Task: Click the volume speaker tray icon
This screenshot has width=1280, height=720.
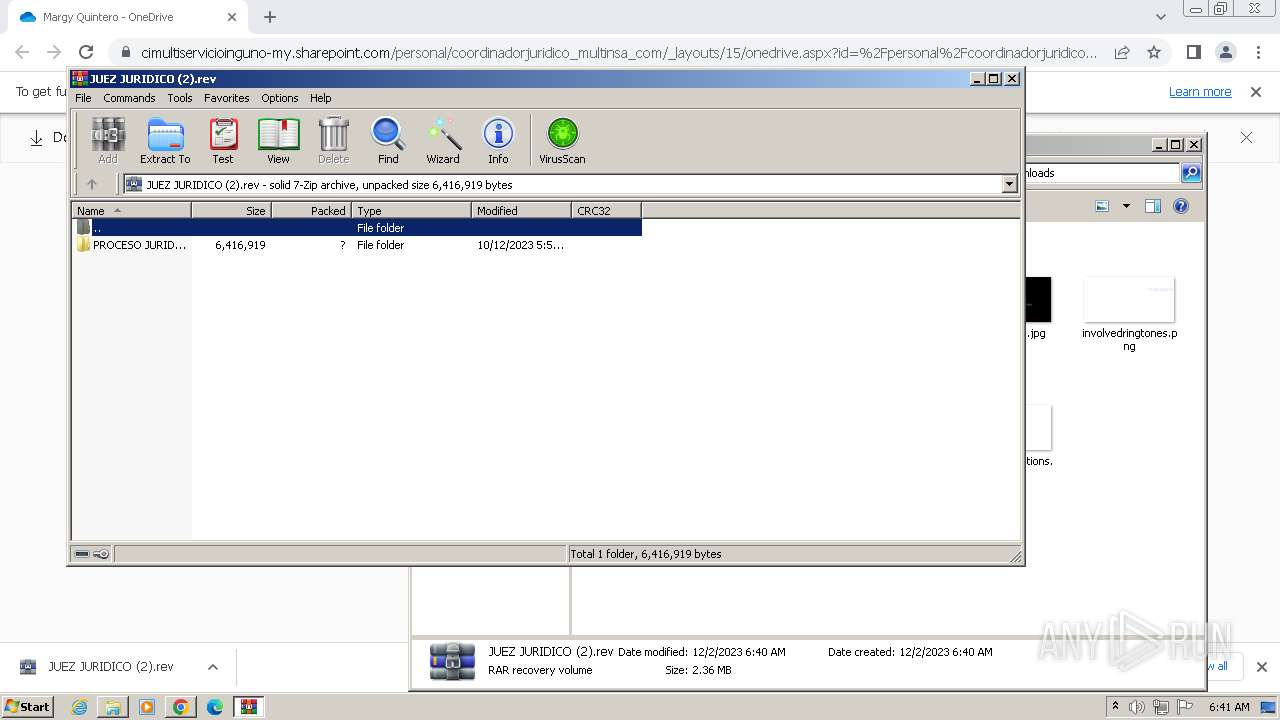Action: (1137, 707)
